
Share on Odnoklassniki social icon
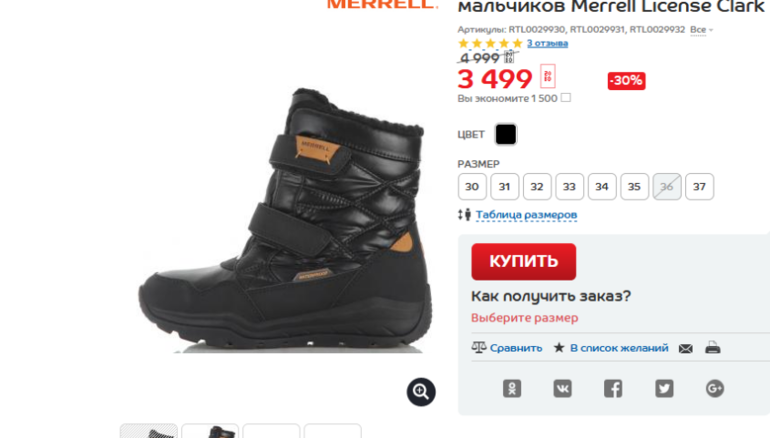512,388
